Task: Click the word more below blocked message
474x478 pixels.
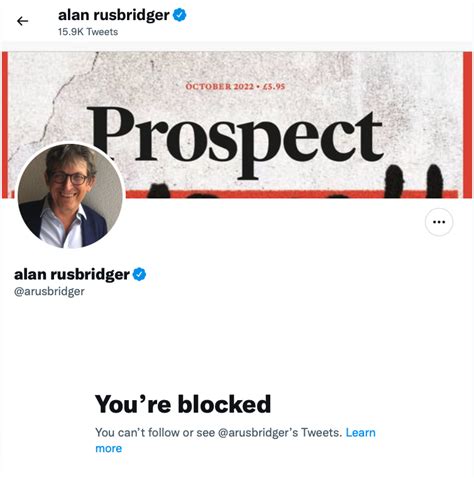Action: (109, 449)
